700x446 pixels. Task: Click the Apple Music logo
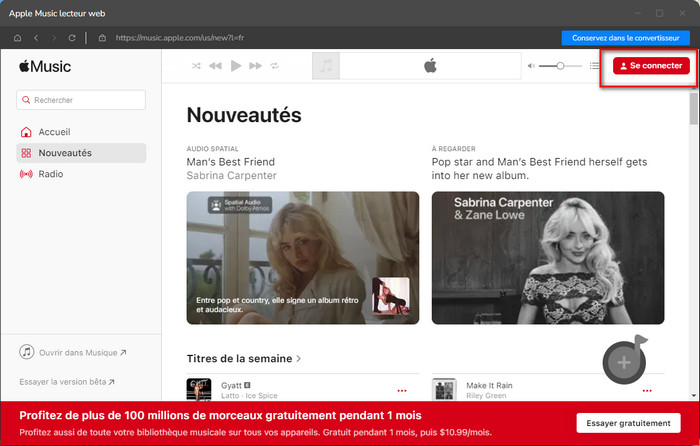[x=45, y=67]
